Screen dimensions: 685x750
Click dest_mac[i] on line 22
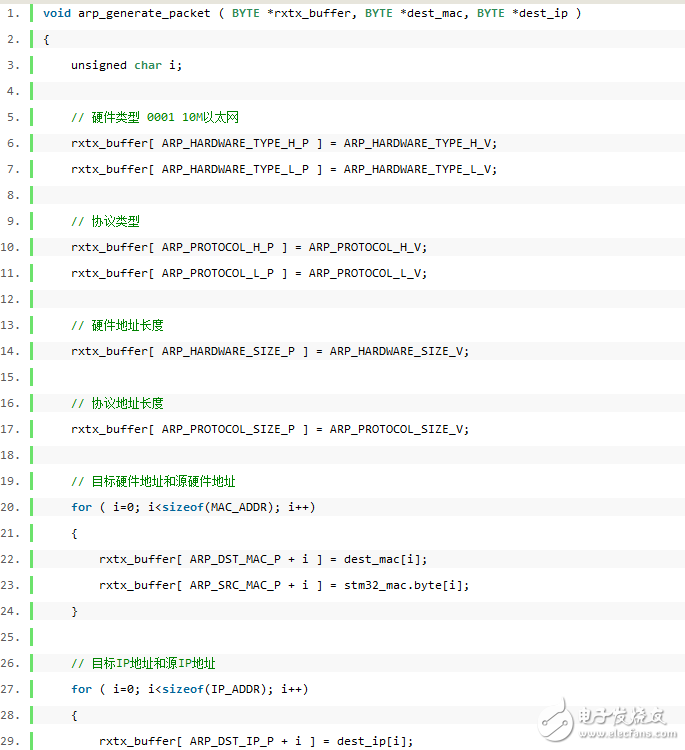(383, 559)
